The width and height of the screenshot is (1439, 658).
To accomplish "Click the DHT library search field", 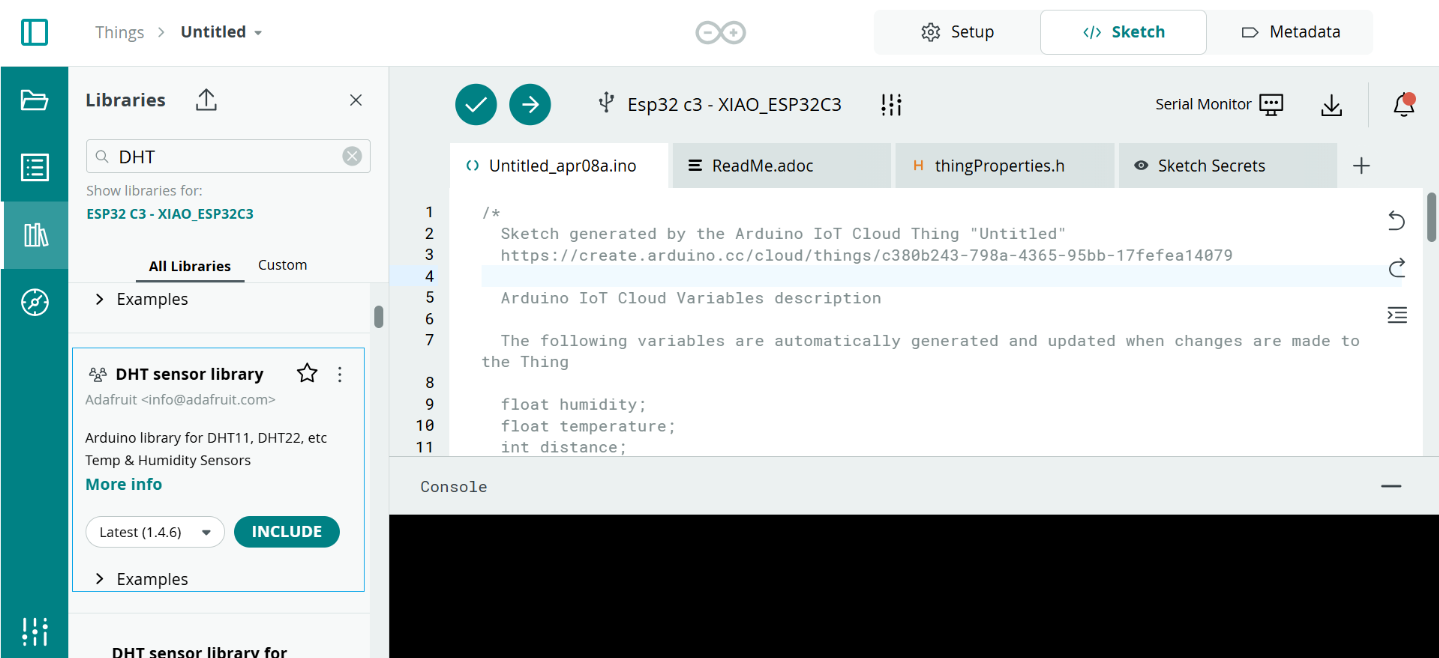I will pyautogui.click(x=228, y=156).
